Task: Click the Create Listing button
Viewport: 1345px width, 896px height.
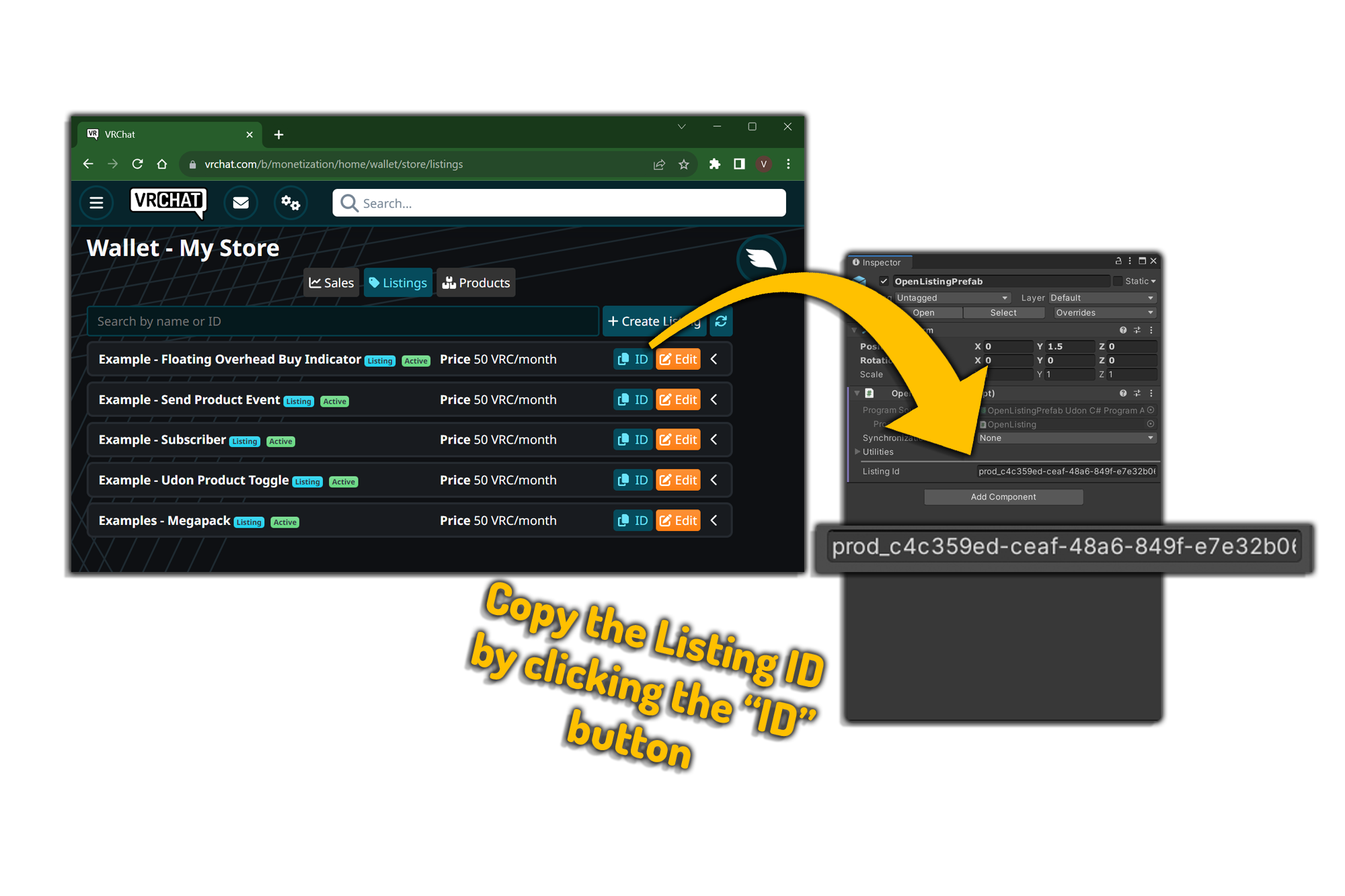Action: click(x=654, y=321)
